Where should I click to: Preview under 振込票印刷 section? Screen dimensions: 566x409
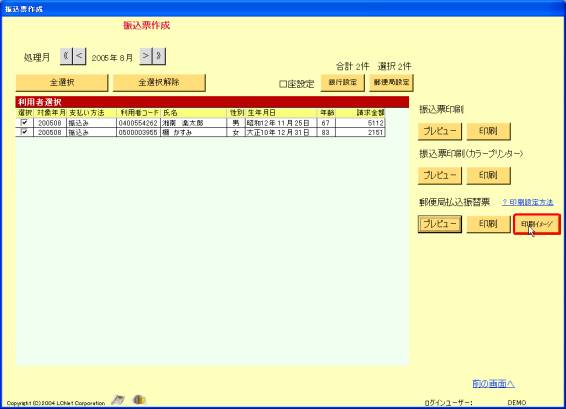point(440,131)
